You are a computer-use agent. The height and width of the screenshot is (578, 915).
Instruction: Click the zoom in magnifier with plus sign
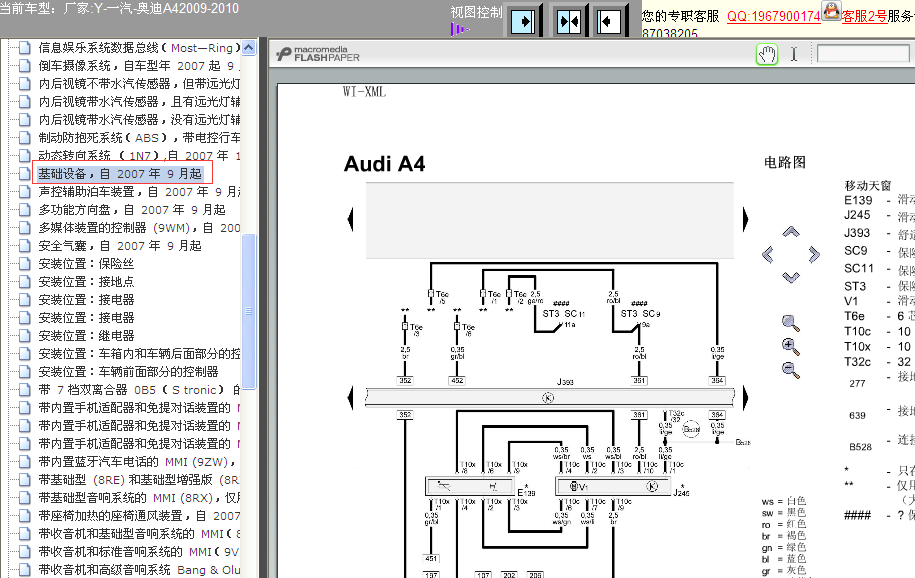click(x=791, y=347)
